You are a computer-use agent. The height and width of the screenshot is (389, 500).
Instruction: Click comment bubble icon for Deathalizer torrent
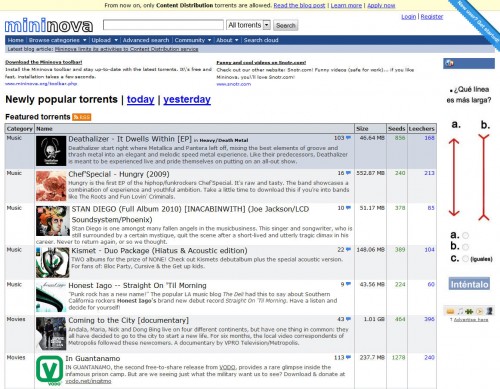coord(348,138)
